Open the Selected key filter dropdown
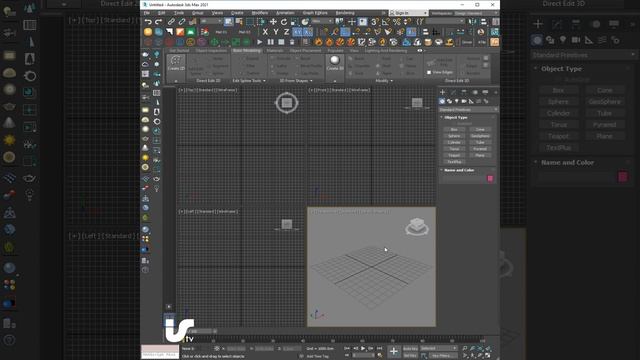Viewport: 640px width, 360px height. [439, 348]
